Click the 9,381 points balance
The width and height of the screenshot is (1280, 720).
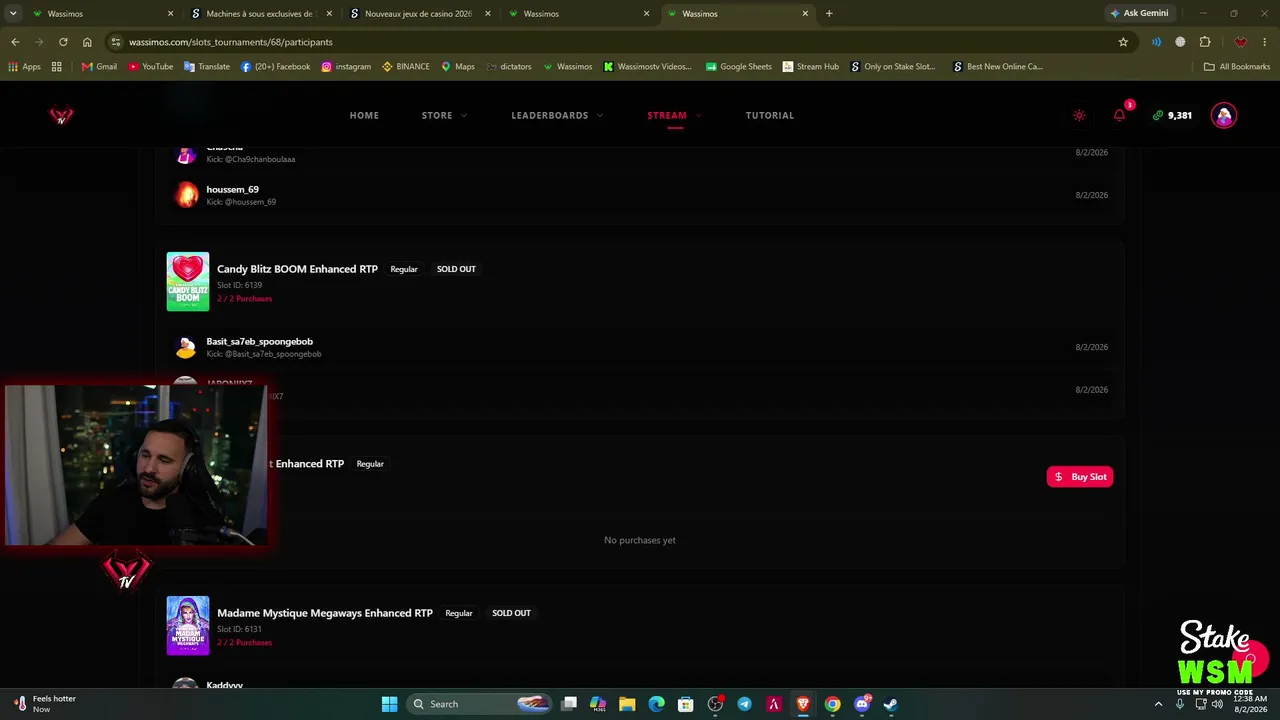[1172, 116]
